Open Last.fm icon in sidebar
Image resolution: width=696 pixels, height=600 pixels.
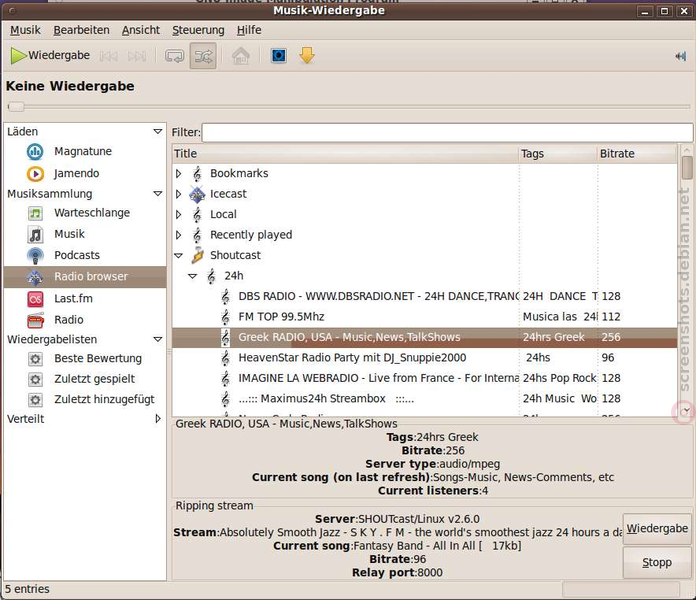[x=35, y=299]
